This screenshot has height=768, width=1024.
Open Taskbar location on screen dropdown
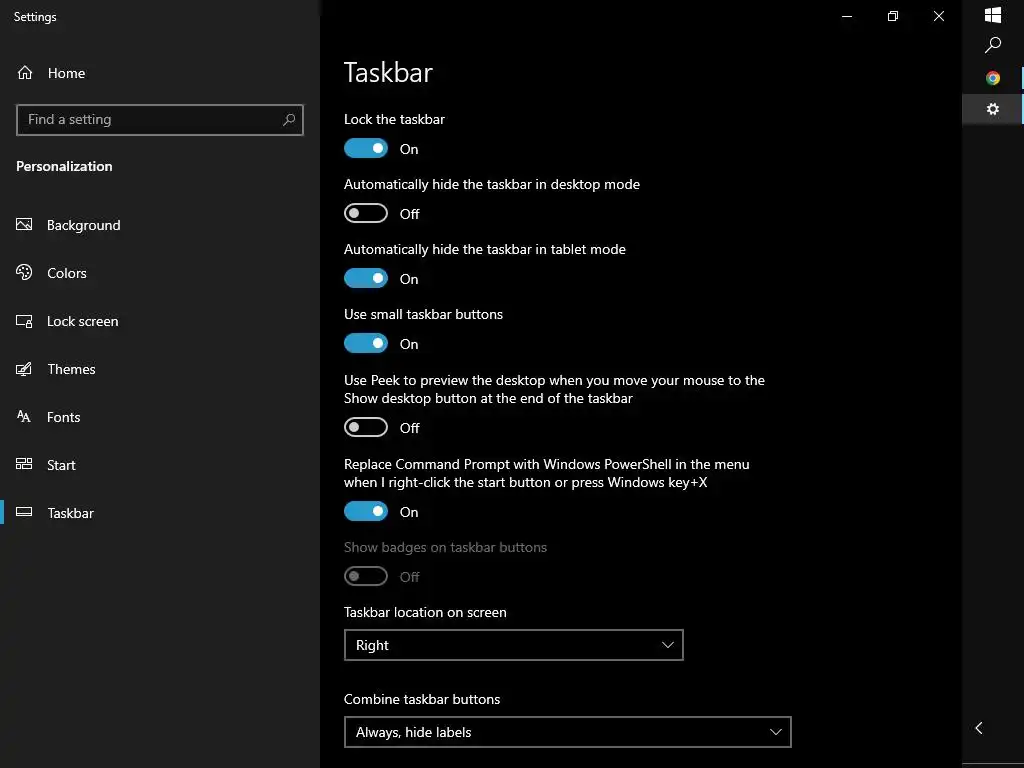point(513,646)
